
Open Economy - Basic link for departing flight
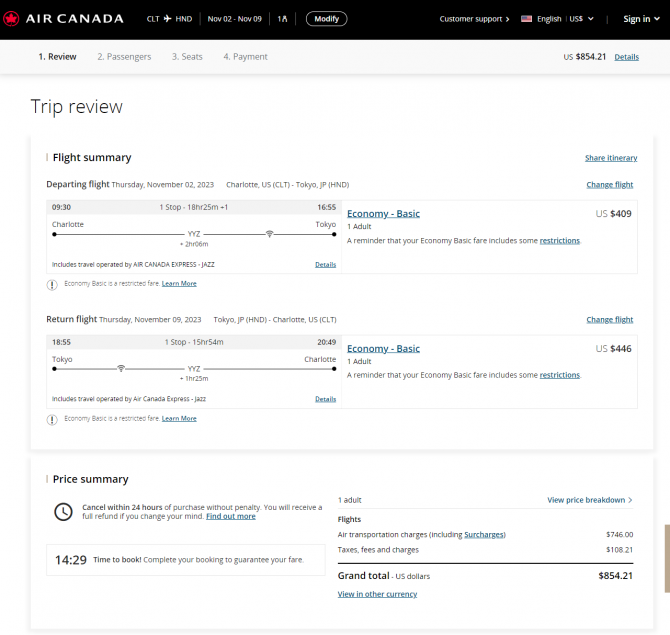[383, 214]
